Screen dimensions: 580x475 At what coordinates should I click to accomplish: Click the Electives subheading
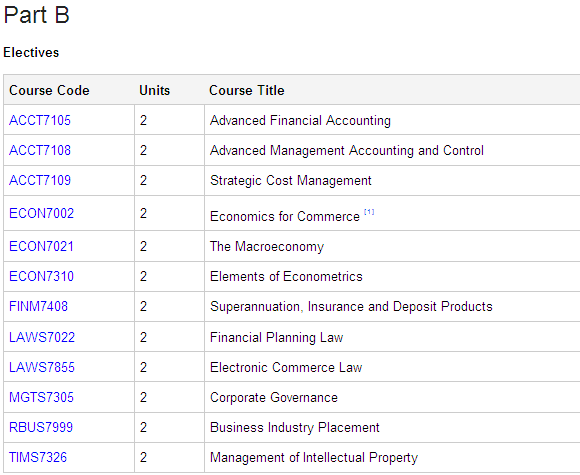point(31,53)
